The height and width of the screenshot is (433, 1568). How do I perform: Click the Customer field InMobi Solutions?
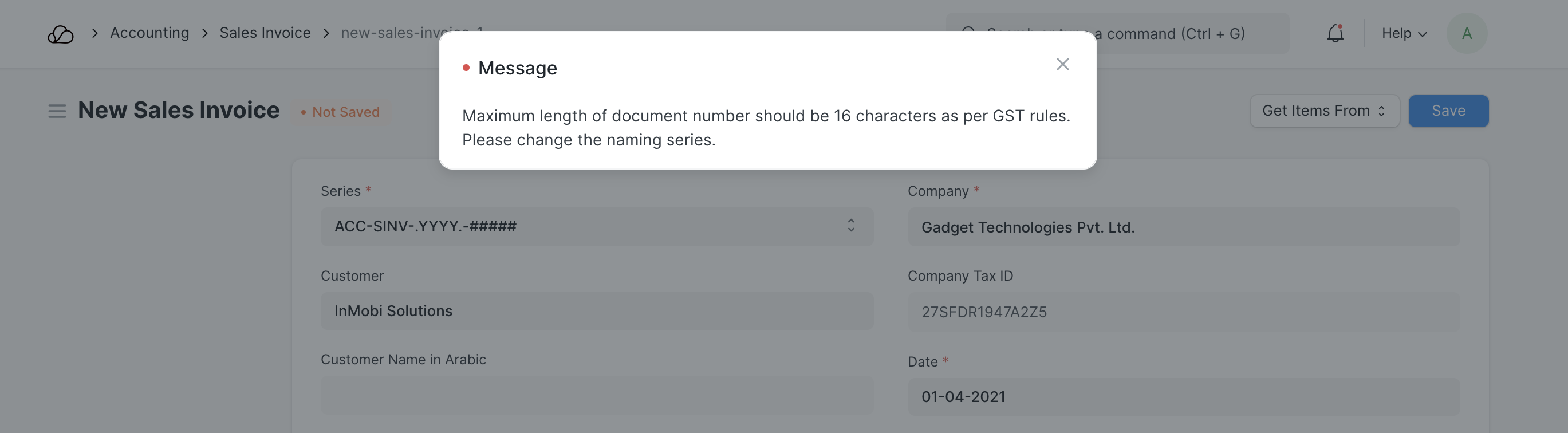pos(597,311)
